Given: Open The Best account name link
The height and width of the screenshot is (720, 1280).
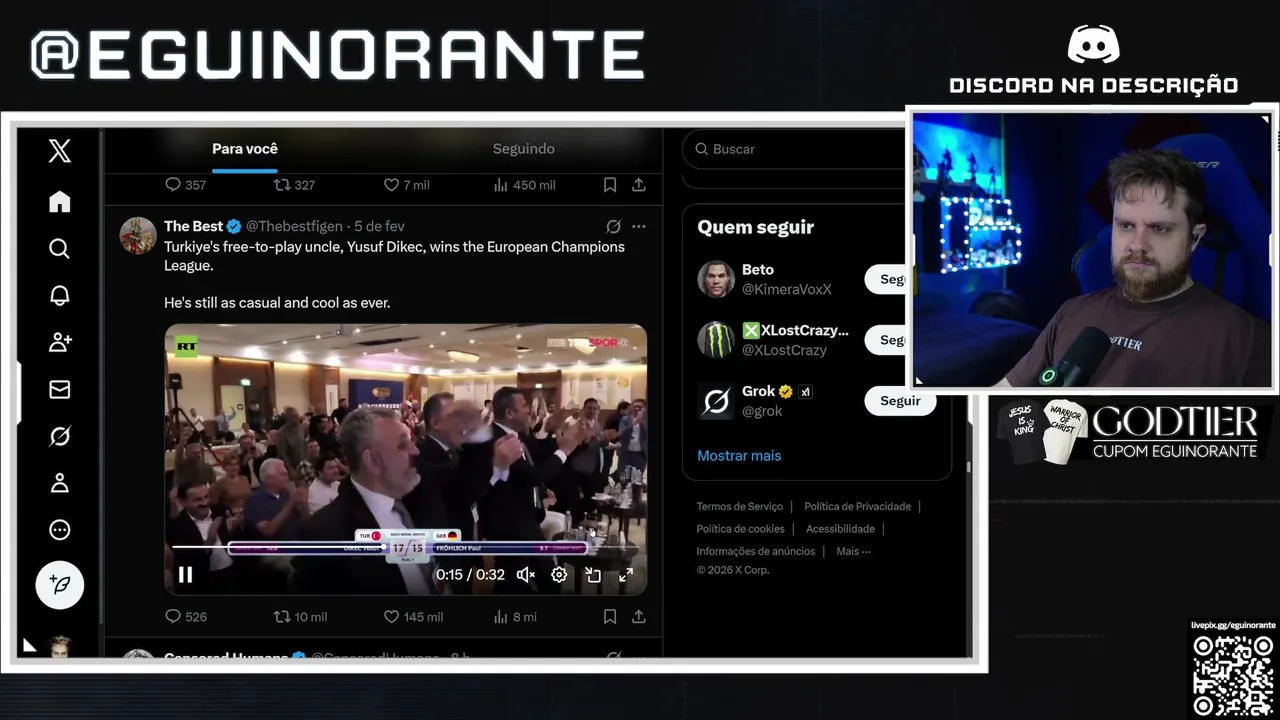Looking at the screenshot, I should (194, 226).
